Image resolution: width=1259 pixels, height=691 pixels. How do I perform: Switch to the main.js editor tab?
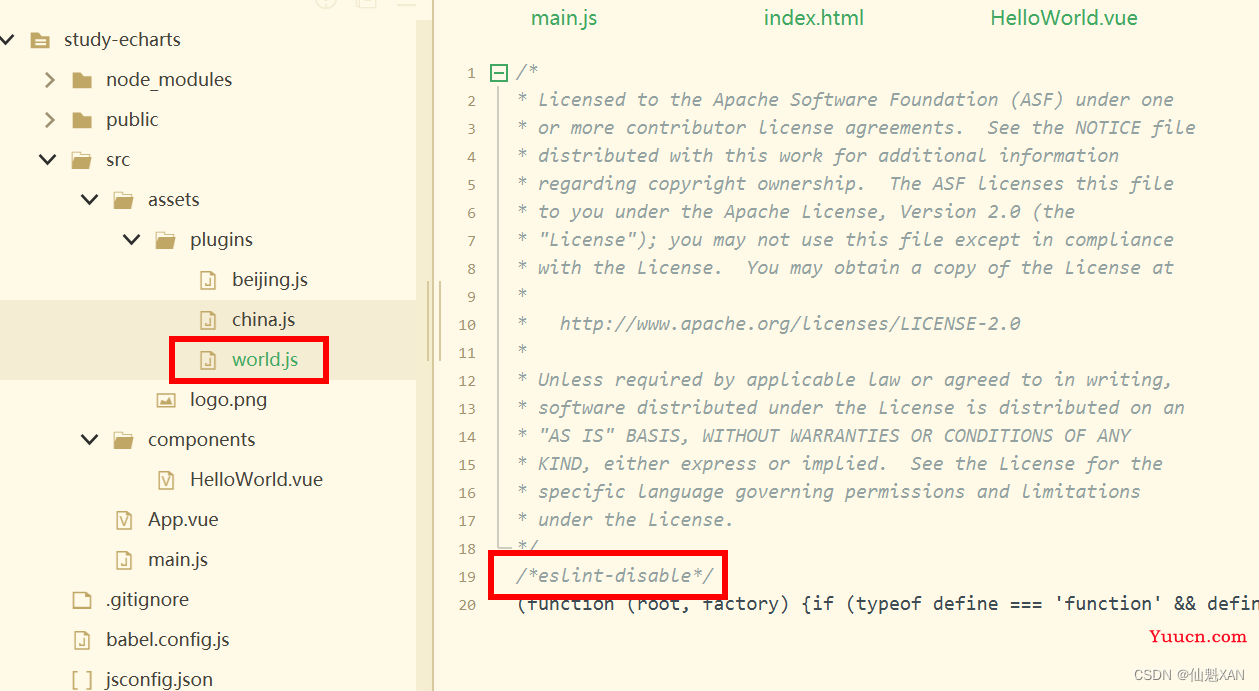[564, 18]
